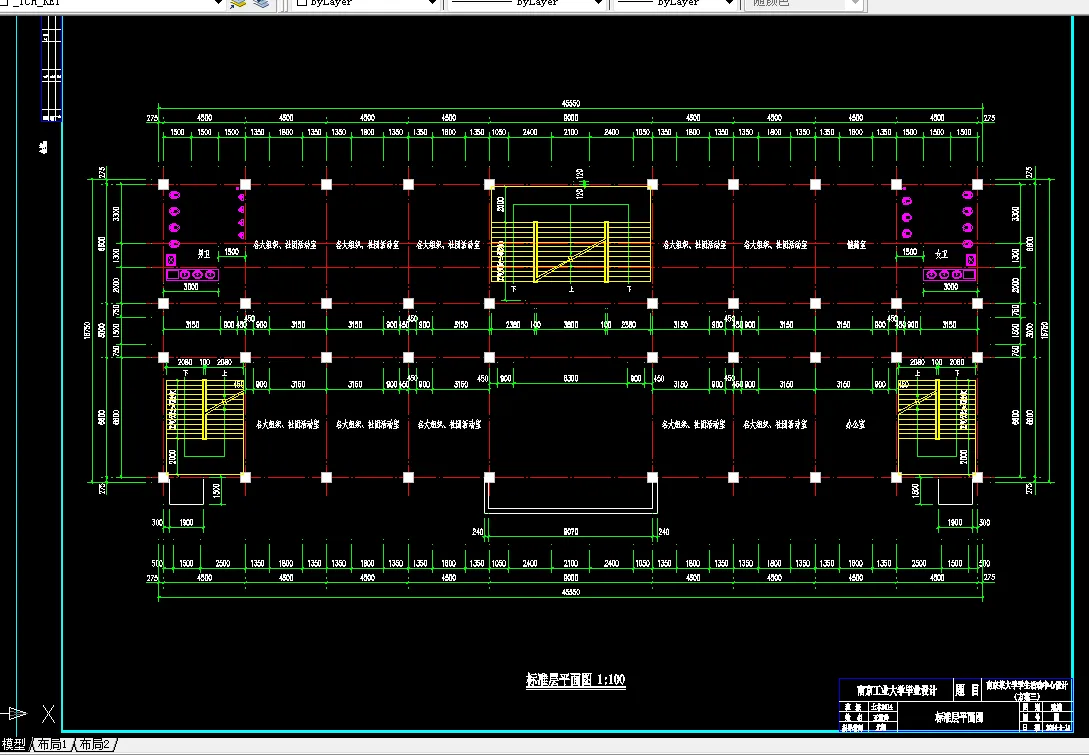Select the left overall height dimension 18750
1089x755 pixels.
[x=88, y=330]
